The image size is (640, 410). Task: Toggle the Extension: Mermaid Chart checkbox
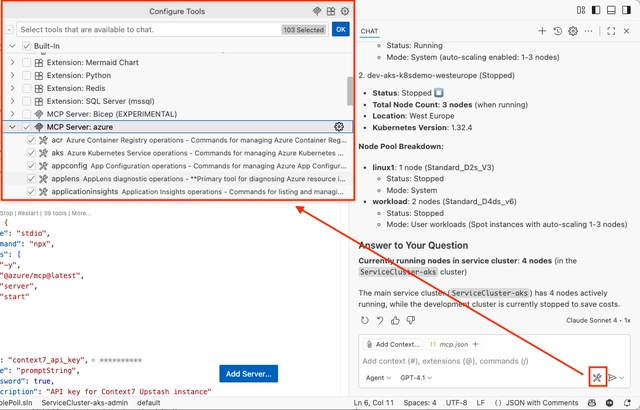click(27, 62)
